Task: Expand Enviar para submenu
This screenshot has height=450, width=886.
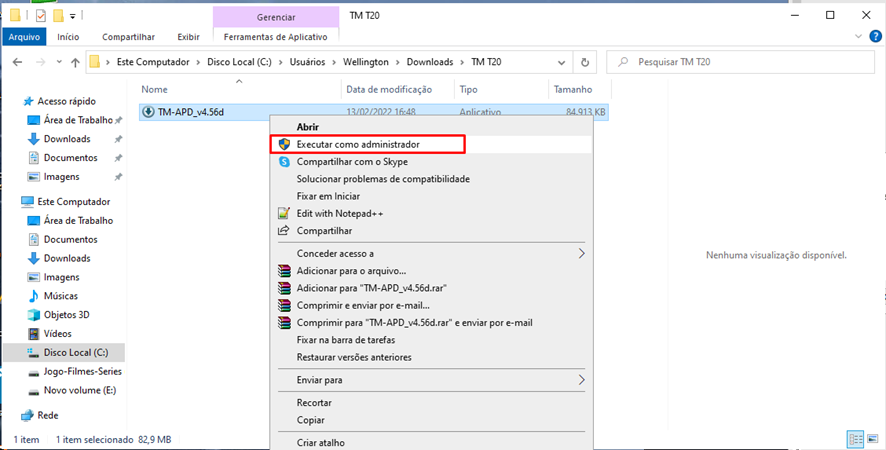Action: (432, 380)
